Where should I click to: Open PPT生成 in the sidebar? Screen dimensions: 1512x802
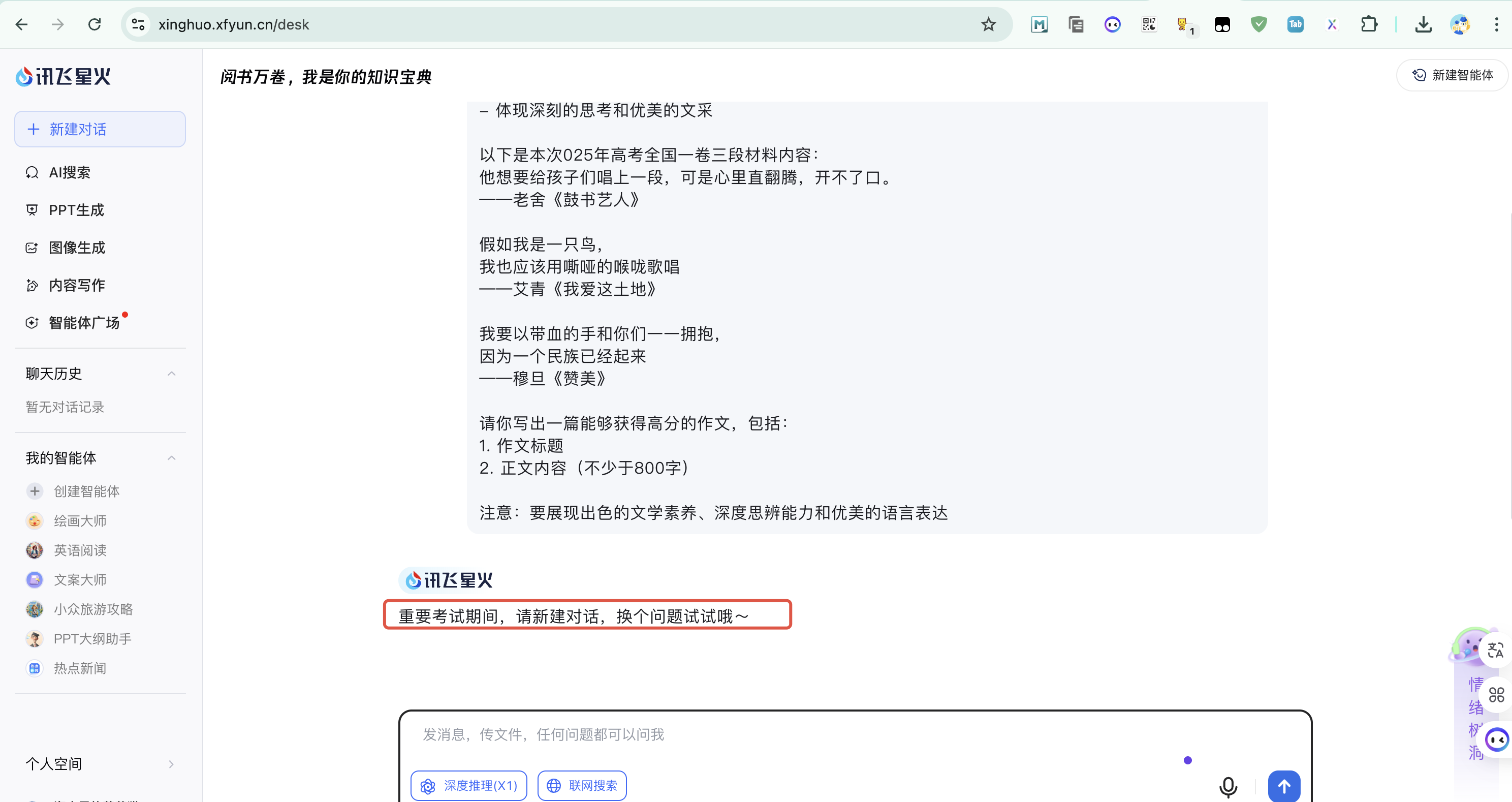pyautogui.click(x=76, y=210)
